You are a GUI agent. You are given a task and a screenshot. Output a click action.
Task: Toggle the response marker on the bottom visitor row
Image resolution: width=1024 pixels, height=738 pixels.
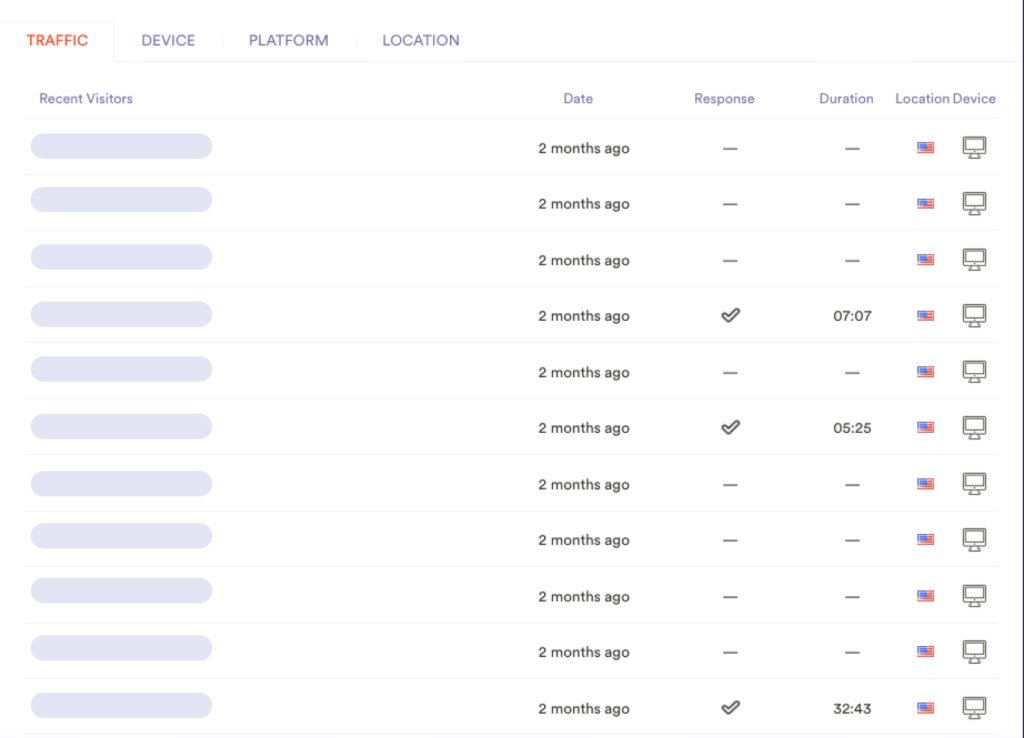[730, 708]
